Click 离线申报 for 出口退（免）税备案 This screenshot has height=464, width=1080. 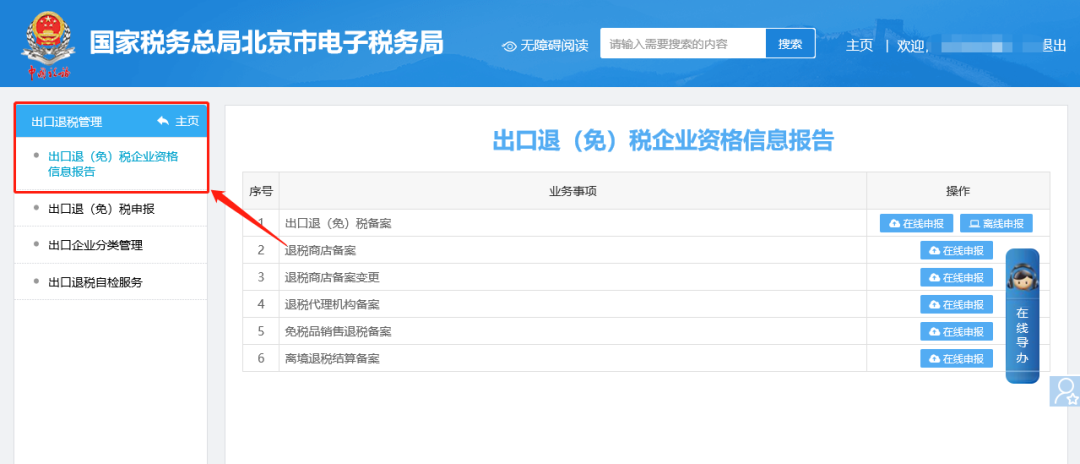[x=996, y=224]
